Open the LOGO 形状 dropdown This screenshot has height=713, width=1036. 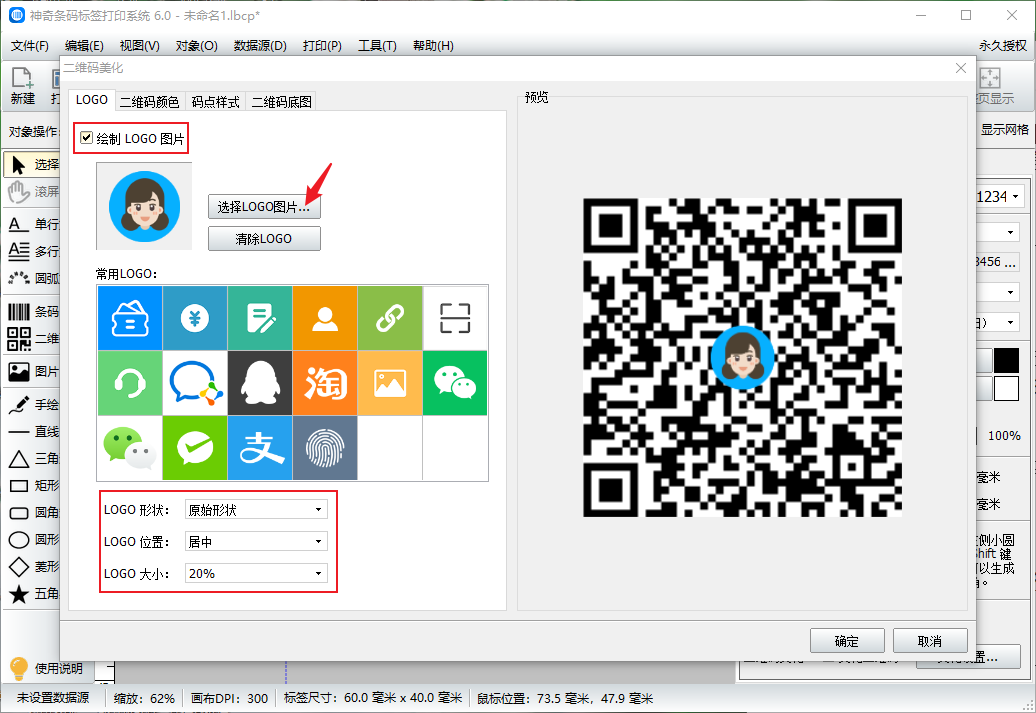tap(256, 509)
